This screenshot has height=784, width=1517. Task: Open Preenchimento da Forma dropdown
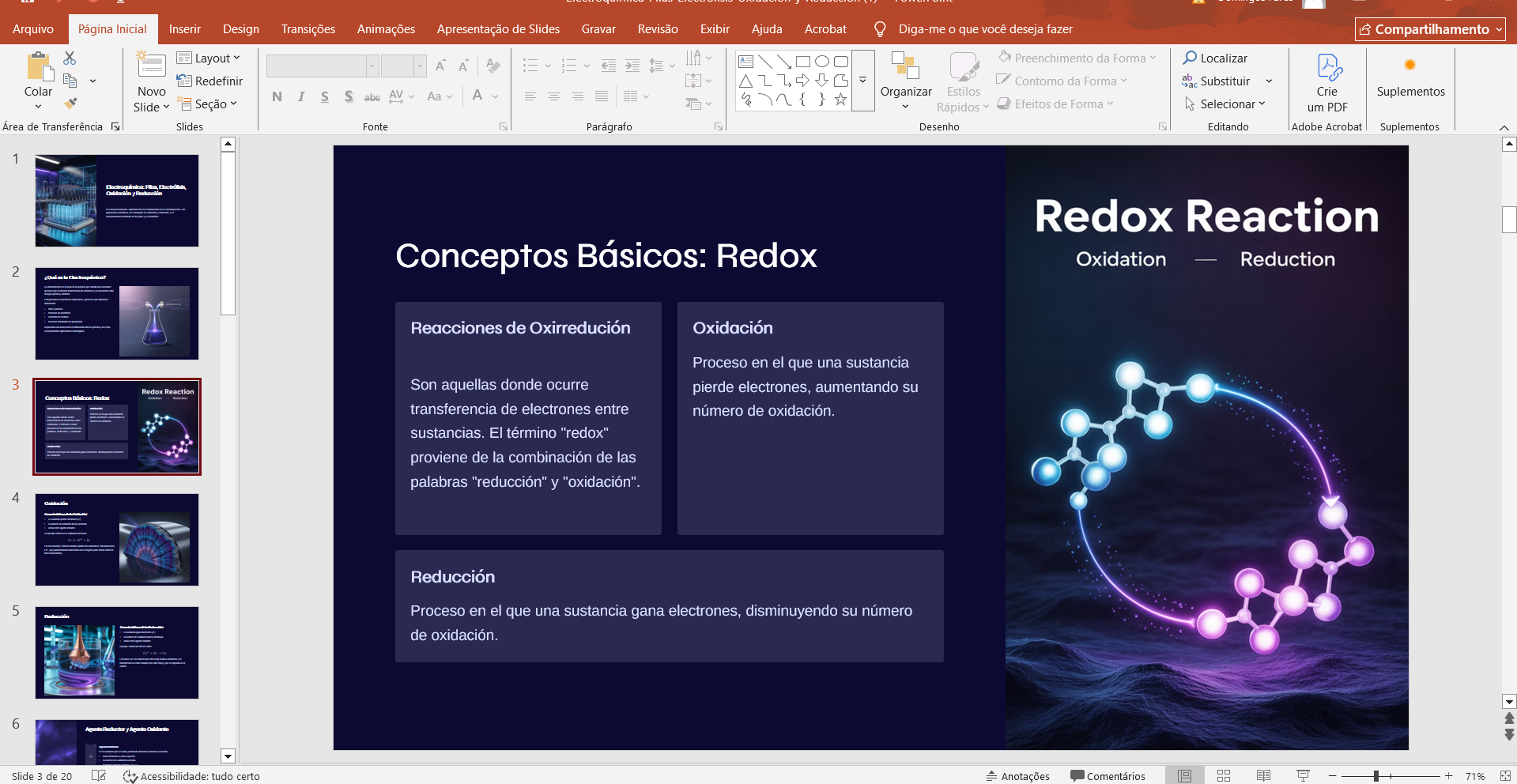tap(1077, 58)
